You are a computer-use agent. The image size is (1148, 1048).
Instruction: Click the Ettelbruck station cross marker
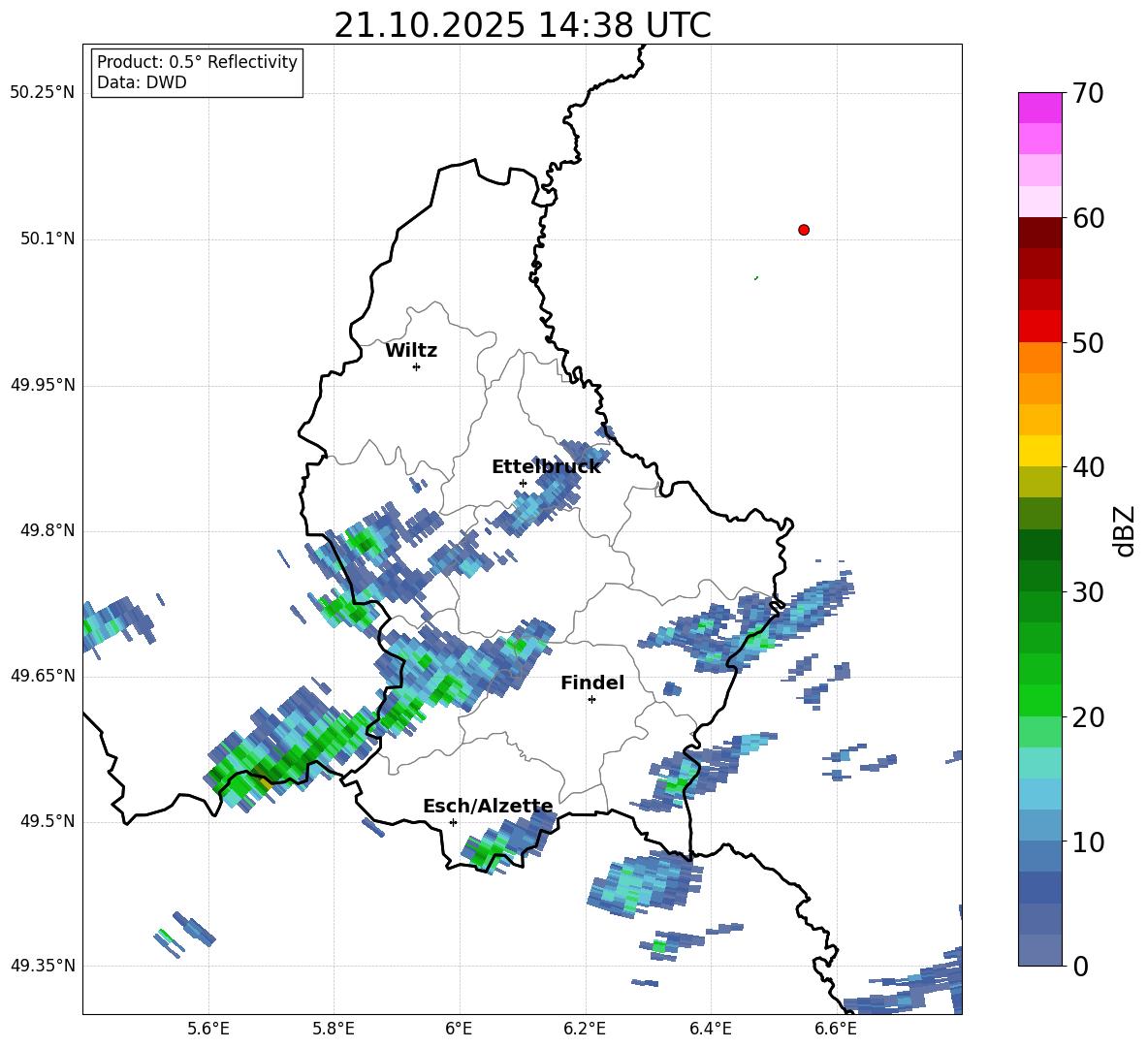(x=523, y=483)
